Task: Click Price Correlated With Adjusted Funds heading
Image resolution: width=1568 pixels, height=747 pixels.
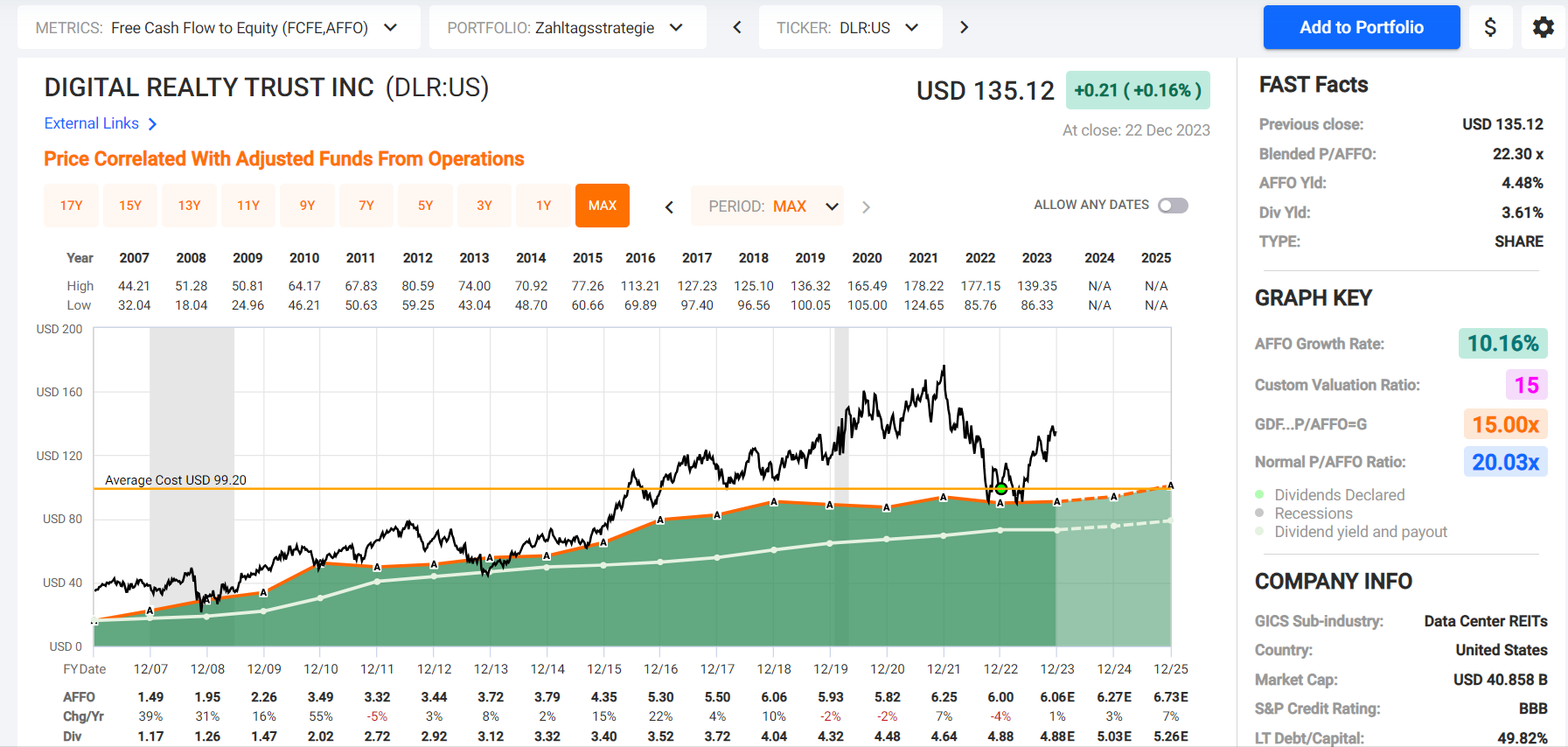Action: (284, 159)
